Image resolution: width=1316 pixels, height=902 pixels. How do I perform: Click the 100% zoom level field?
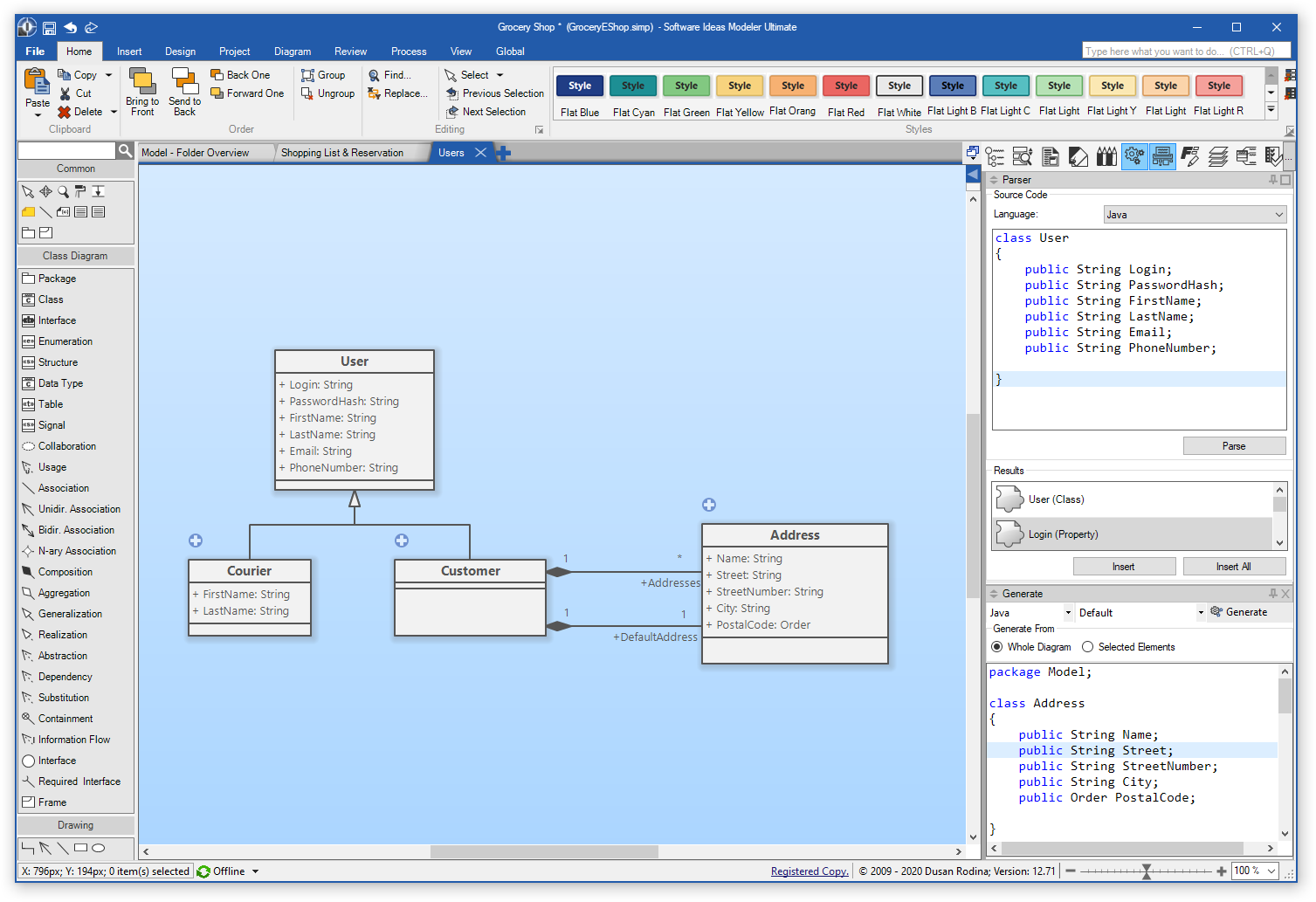tap(1253, 871)
